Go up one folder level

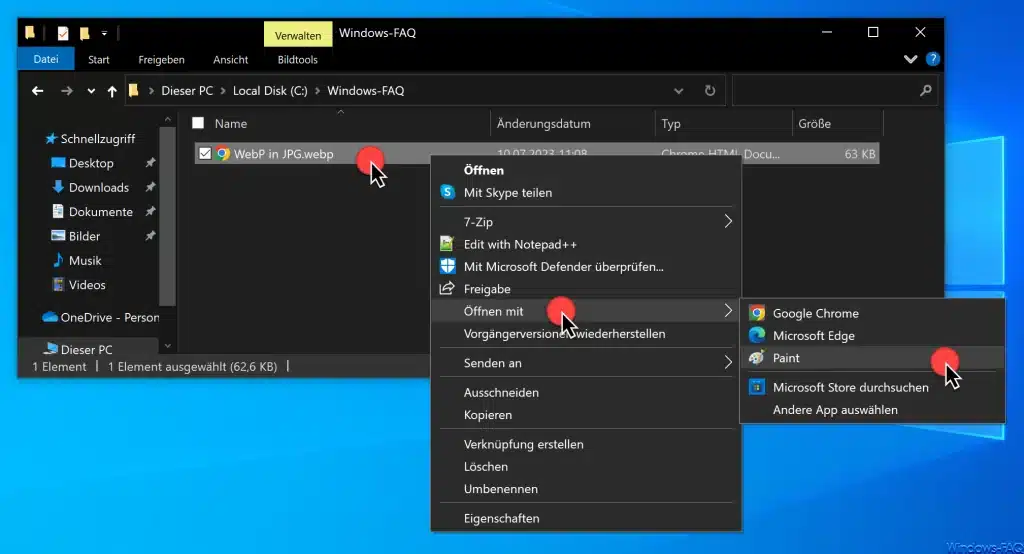(112, 91)
